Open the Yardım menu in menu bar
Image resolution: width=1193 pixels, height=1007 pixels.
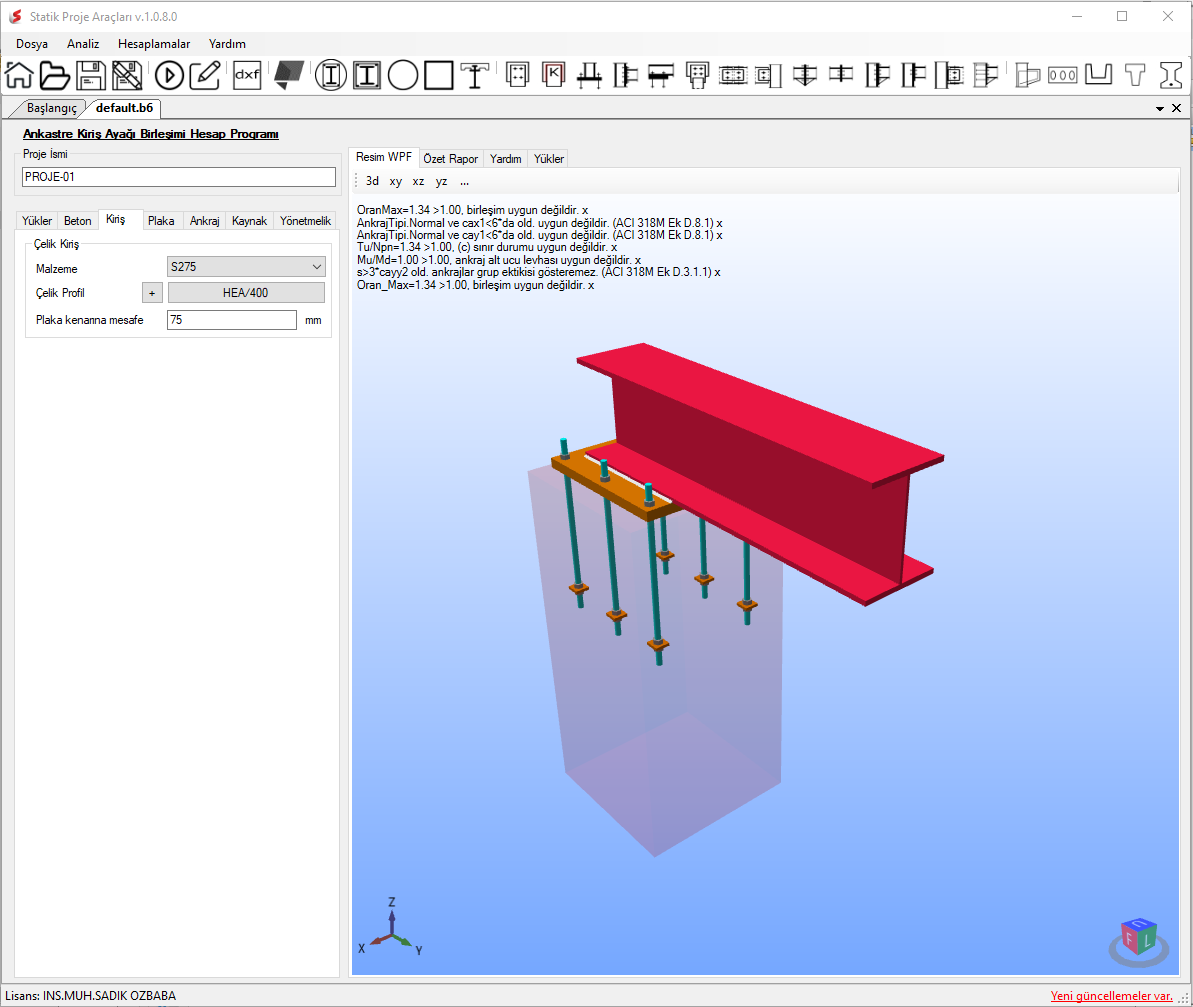(227, 44)
